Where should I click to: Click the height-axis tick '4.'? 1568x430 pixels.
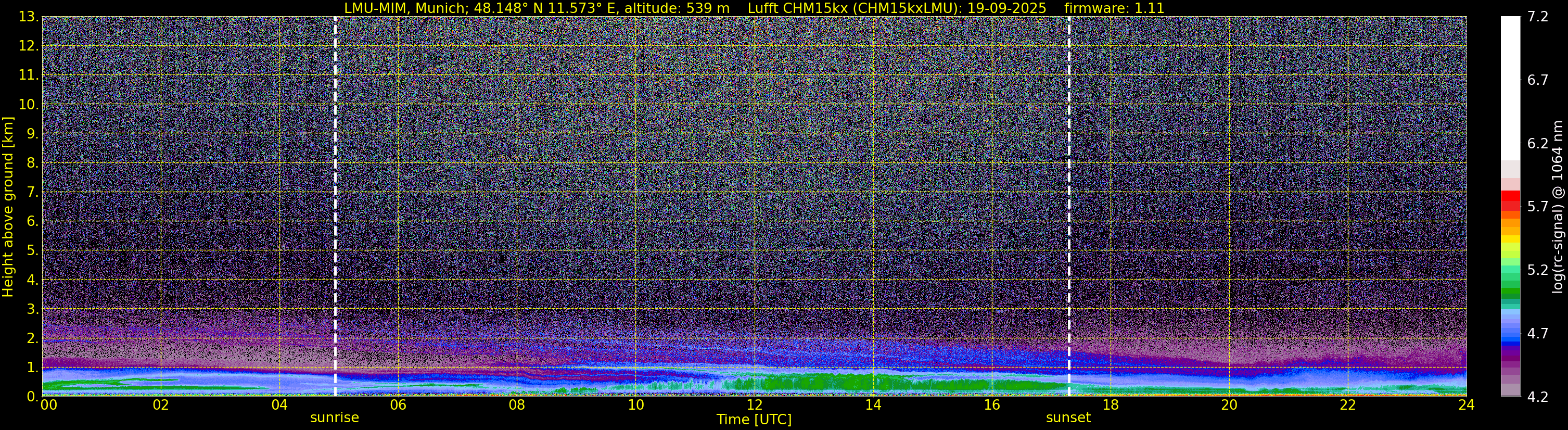(x=33, y=280)
